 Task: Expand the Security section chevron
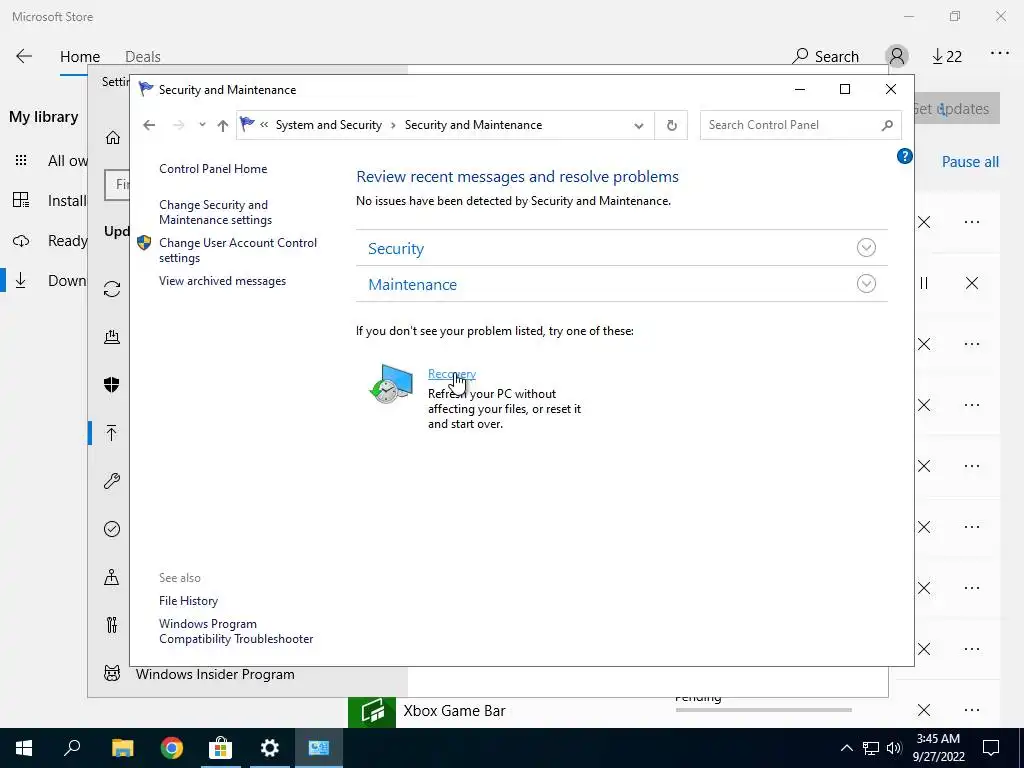coord(866,248)
